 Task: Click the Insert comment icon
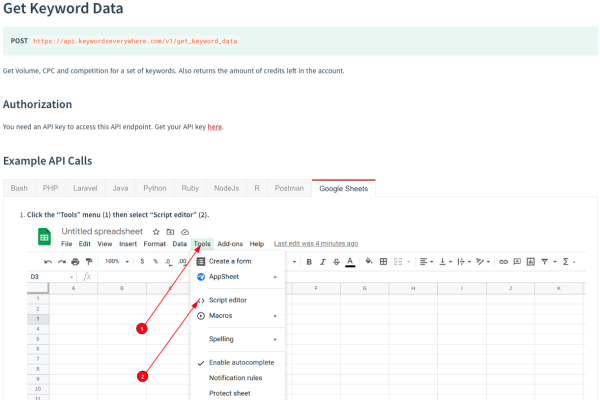coord(517,262)
